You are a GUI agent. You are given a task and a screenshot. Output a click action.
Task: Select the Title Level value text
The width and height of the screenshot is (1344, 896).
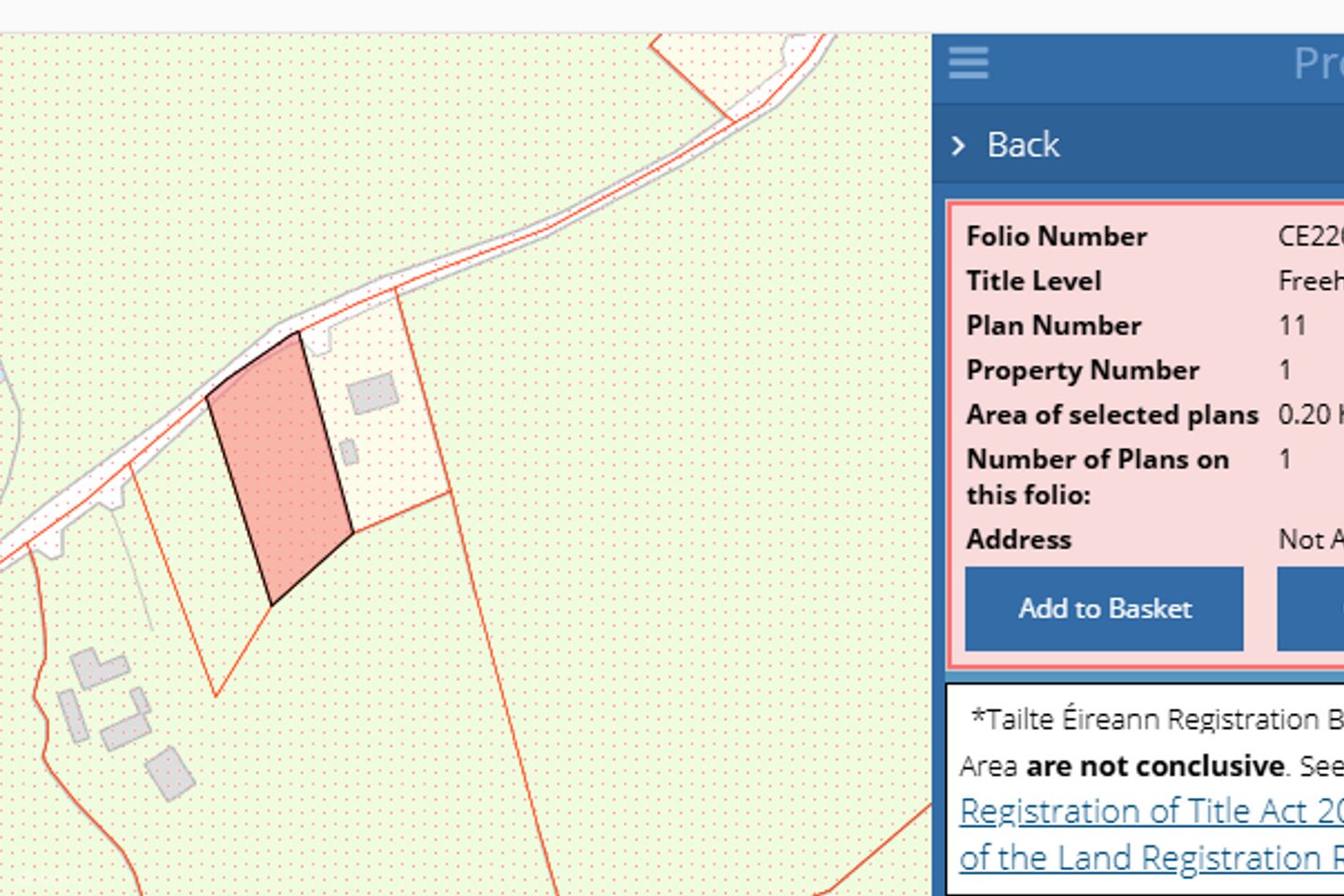[x=1309, y=281]
